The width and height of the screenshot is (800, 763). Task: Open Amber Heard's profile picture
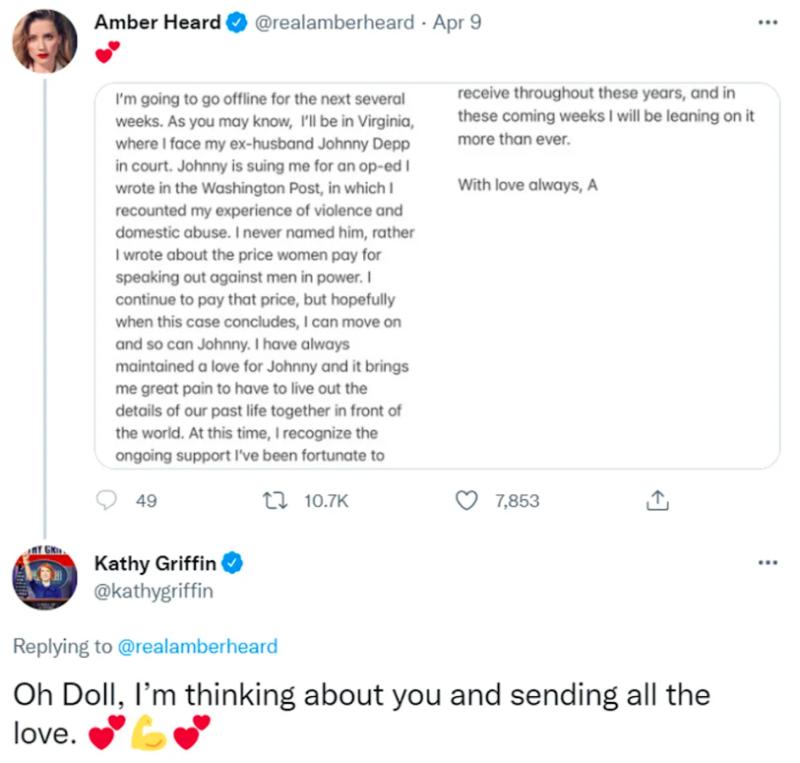[44, 42]
